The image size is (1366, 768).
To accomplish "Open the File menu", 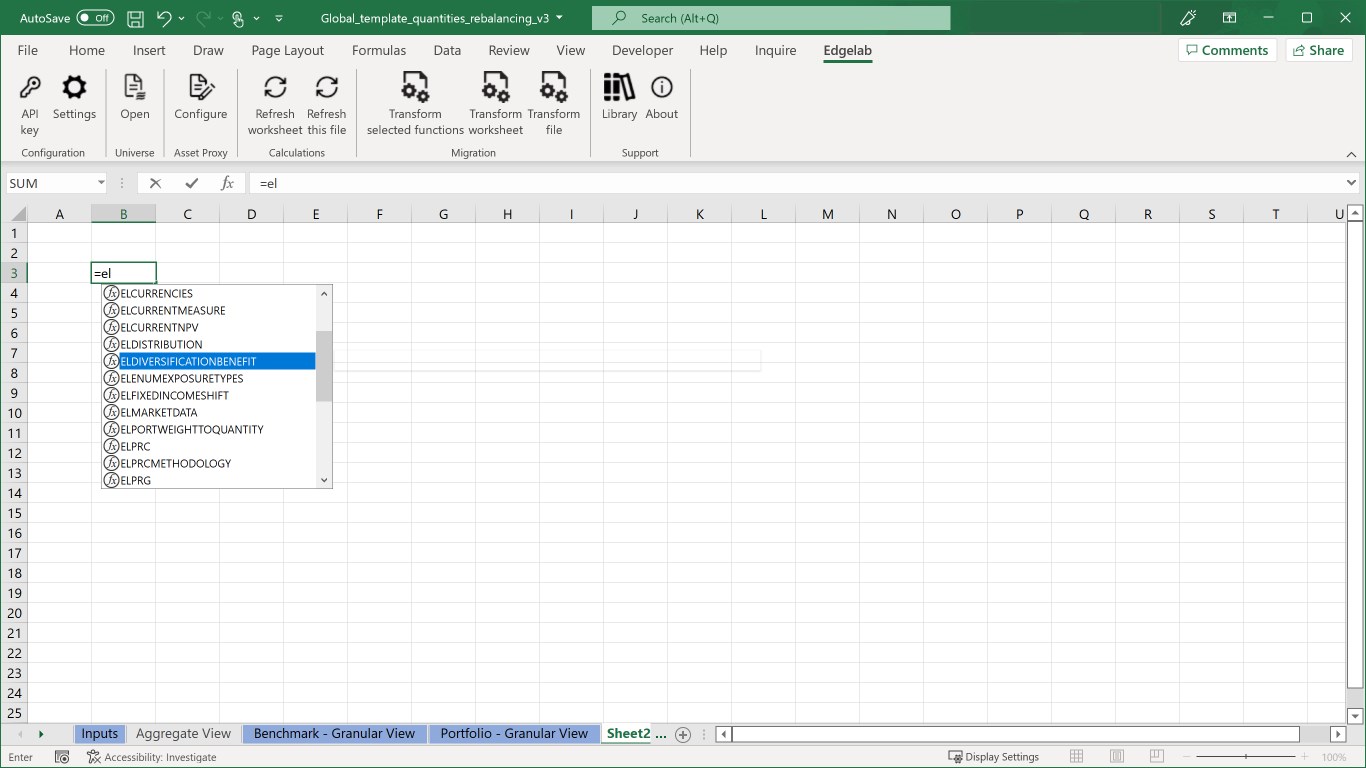I will (28, 50).
